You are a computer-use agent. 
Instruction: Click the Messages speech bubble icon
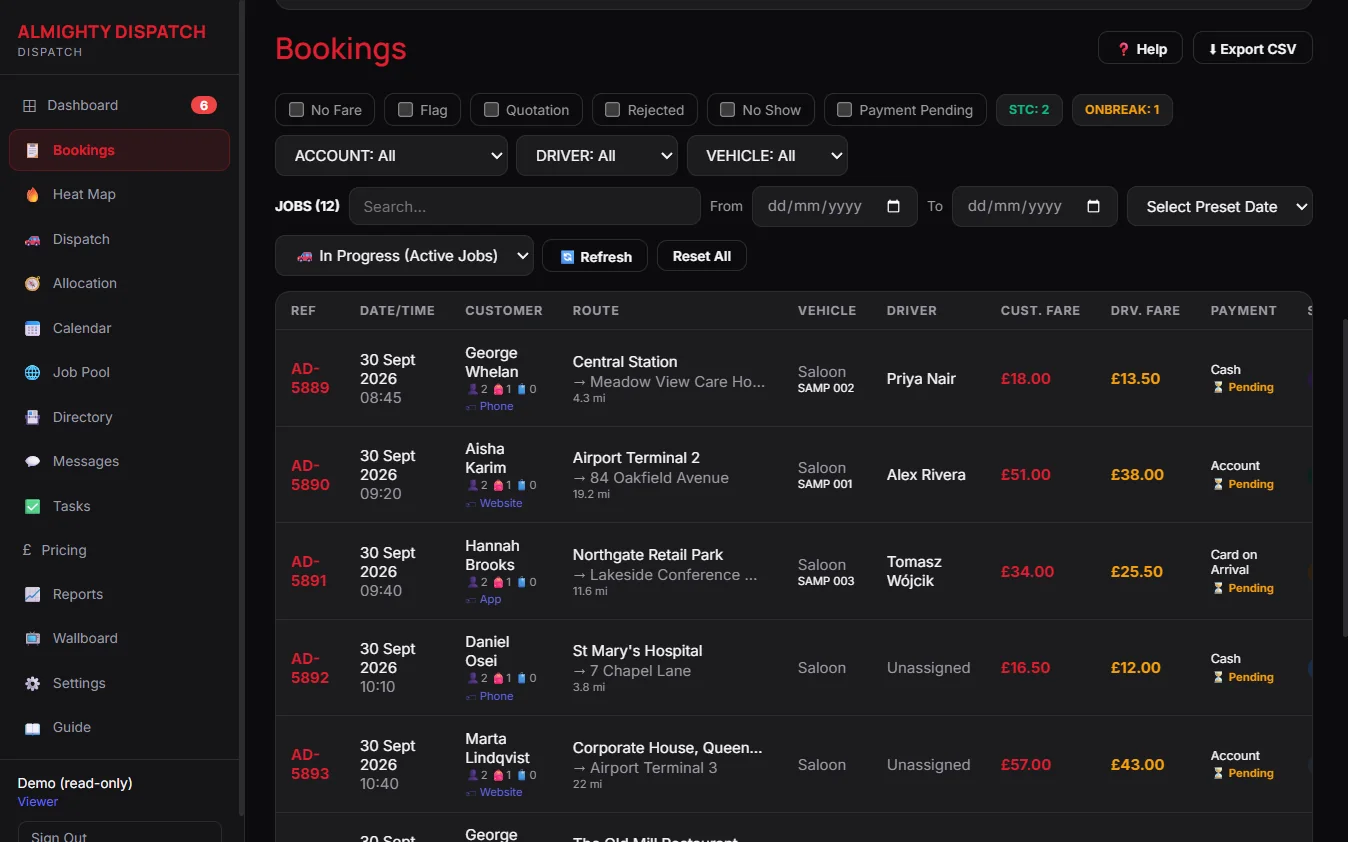[x=33, y=461]
